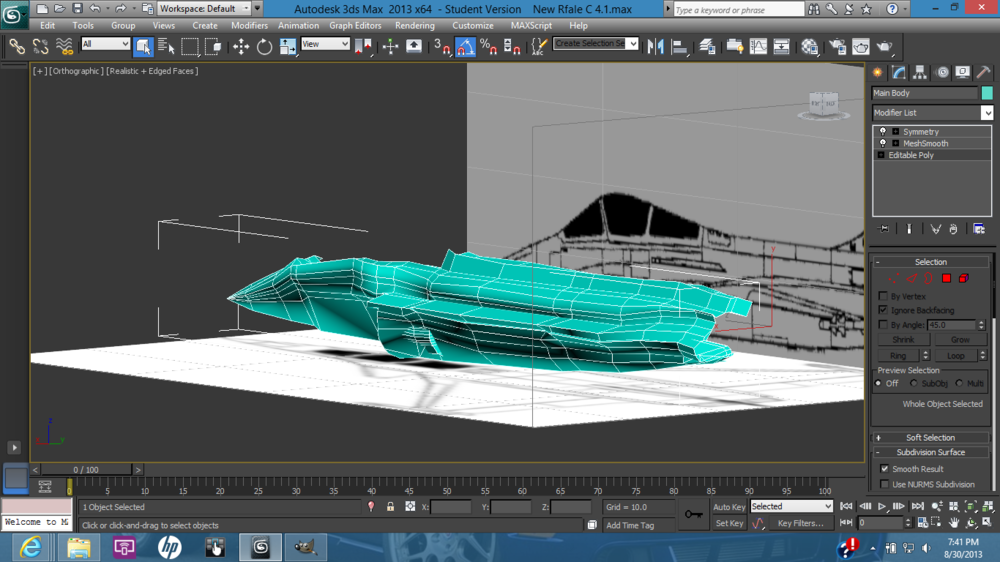Toggle the Angle Snap tool
1000x562 pixels.
coord(466,47)
